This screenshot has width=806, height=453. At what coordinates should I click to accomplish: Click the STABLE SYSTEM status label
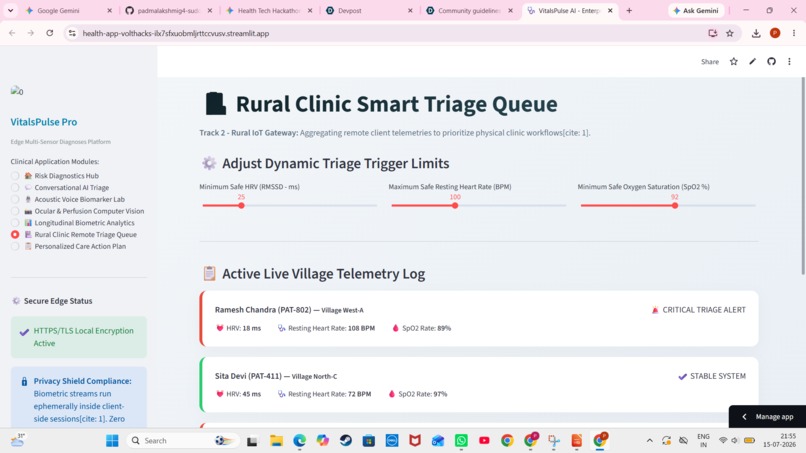[712, 376]
